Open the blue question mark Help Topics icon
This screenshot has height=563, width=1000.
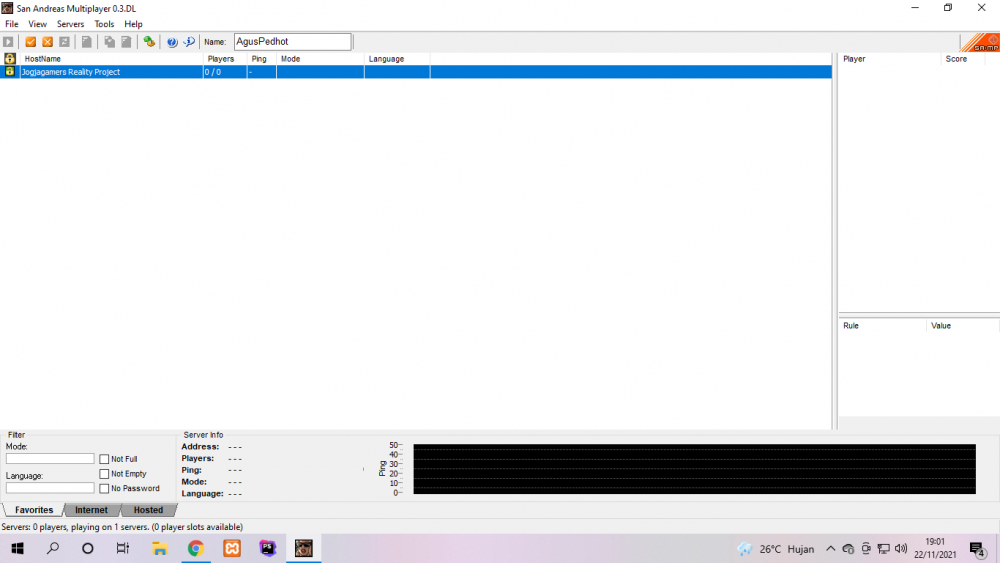pyautogui.click(x=172, y=42)
